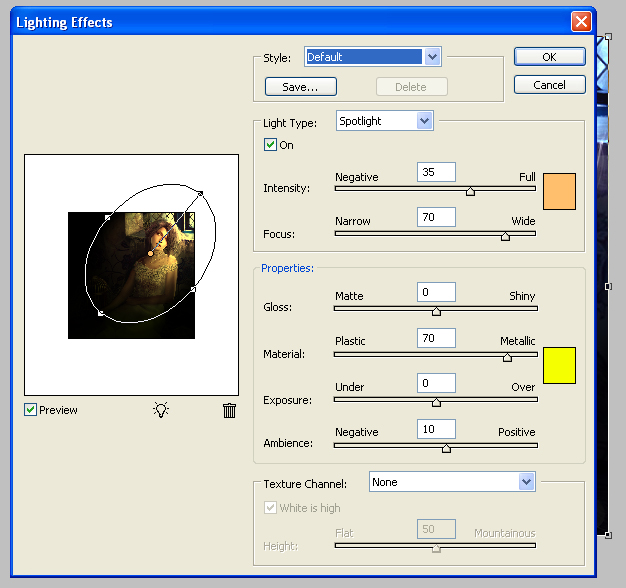Click the trash can delete-light icon
Image resolution: width=626 pixels, height=588 pixels.
(x=229, y=410)
